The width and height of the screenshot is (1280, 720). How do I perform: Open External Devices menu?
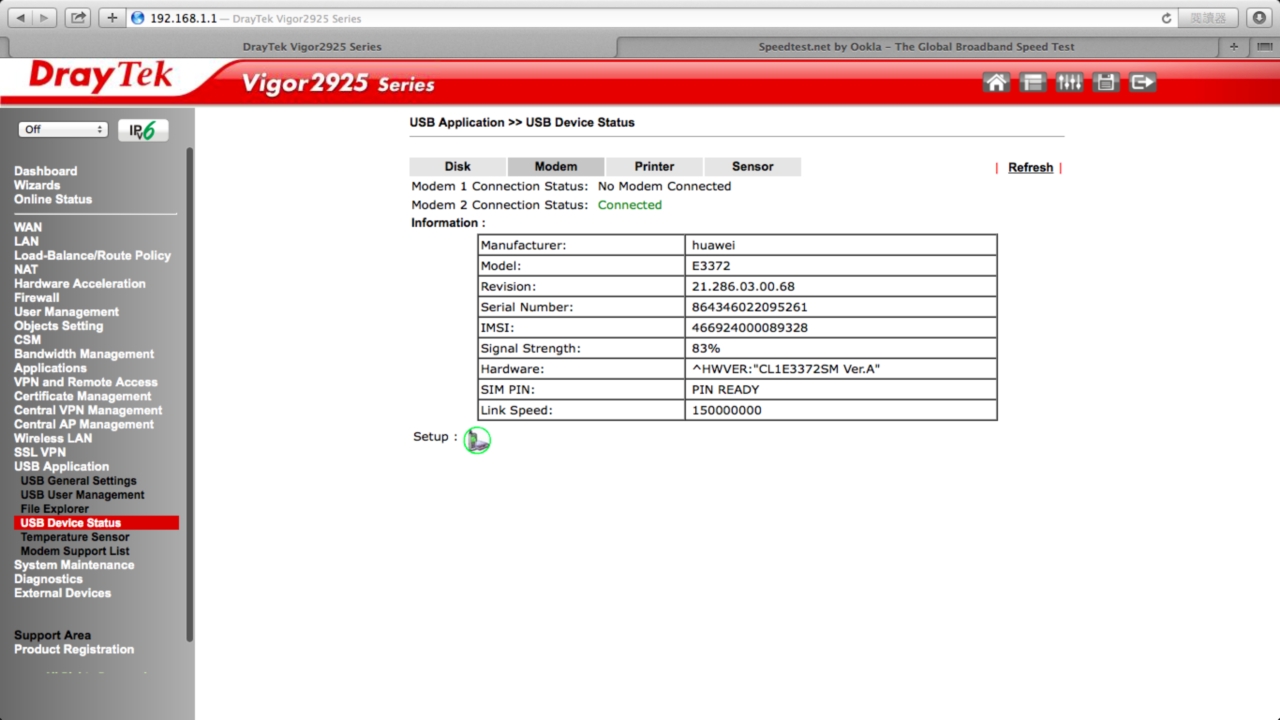click(x=62, y=592)
